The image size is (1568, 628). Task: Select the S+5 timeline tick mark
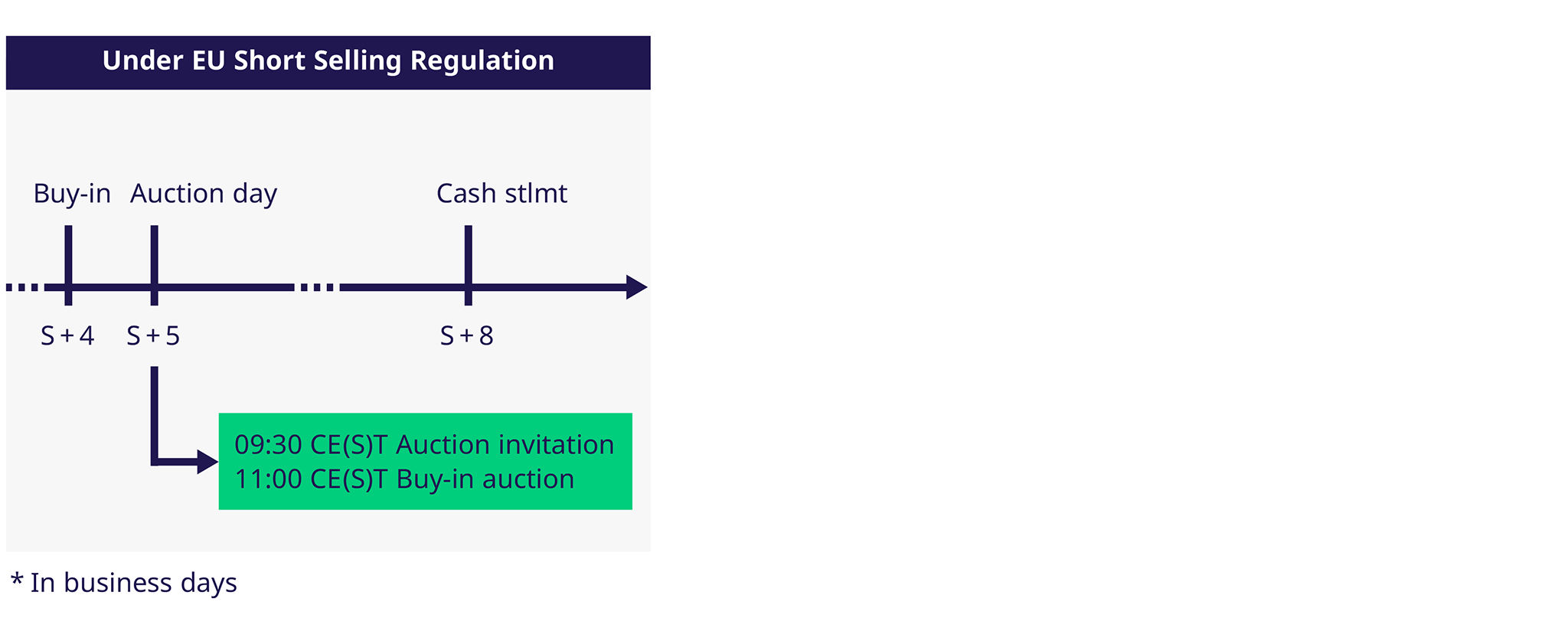tap(154, 265)
